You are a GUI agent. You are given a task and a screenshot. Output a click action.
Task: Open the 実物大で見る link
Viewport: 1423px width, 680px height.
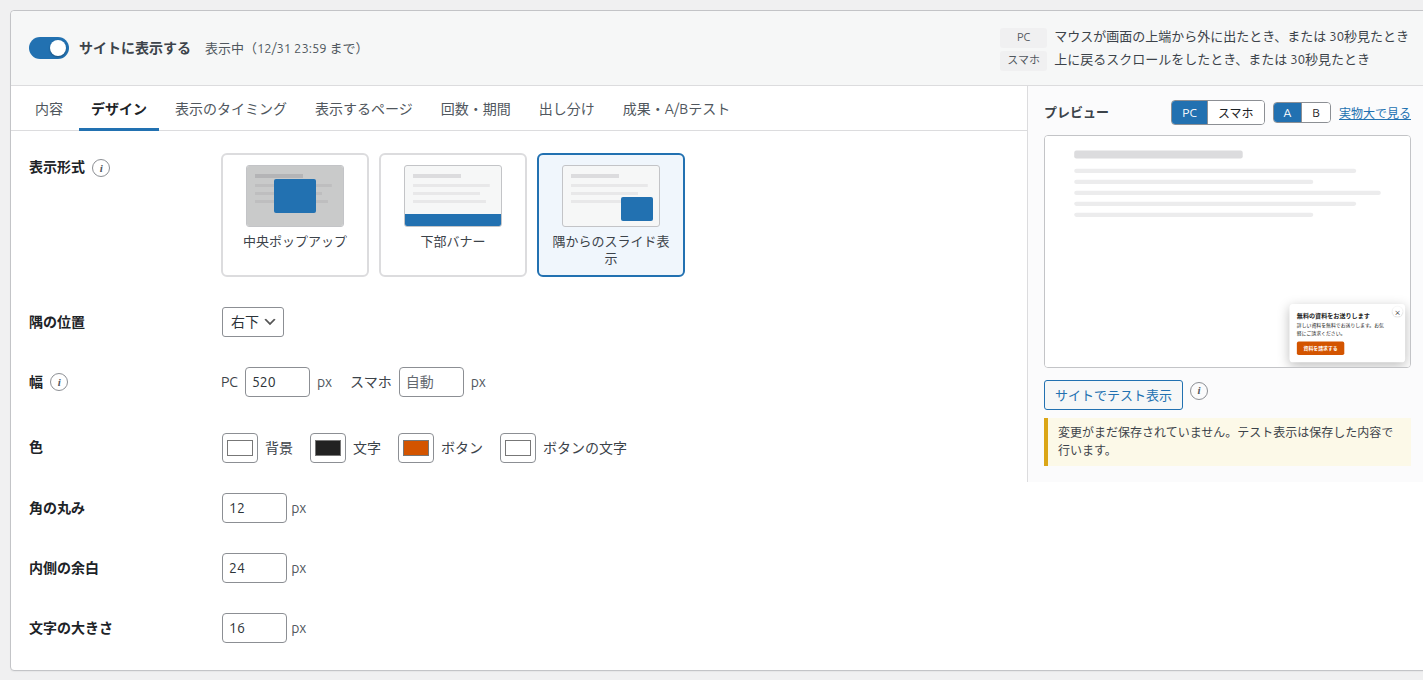pos(1375,113)
